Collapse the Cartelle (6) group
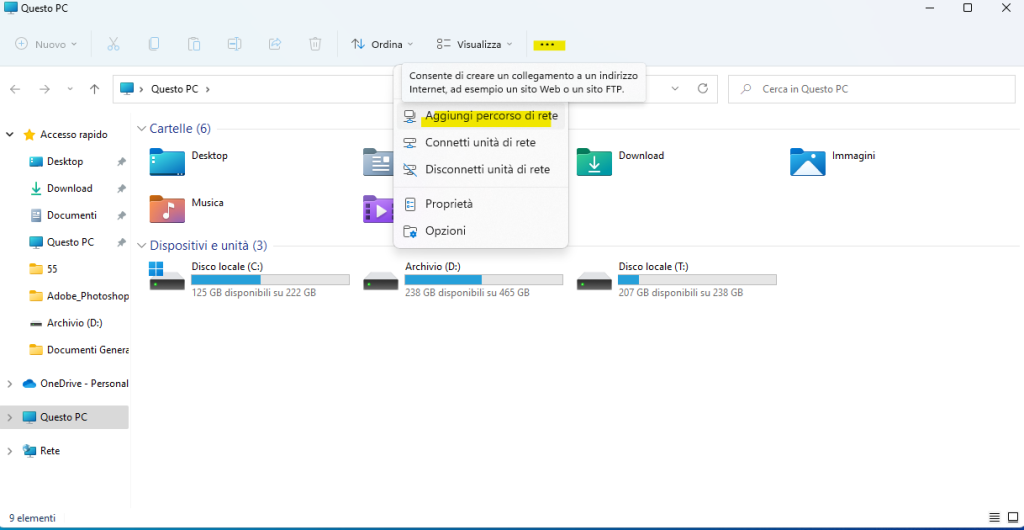The height and width of the screenshot is (530, 1024). tap(140, 129)
